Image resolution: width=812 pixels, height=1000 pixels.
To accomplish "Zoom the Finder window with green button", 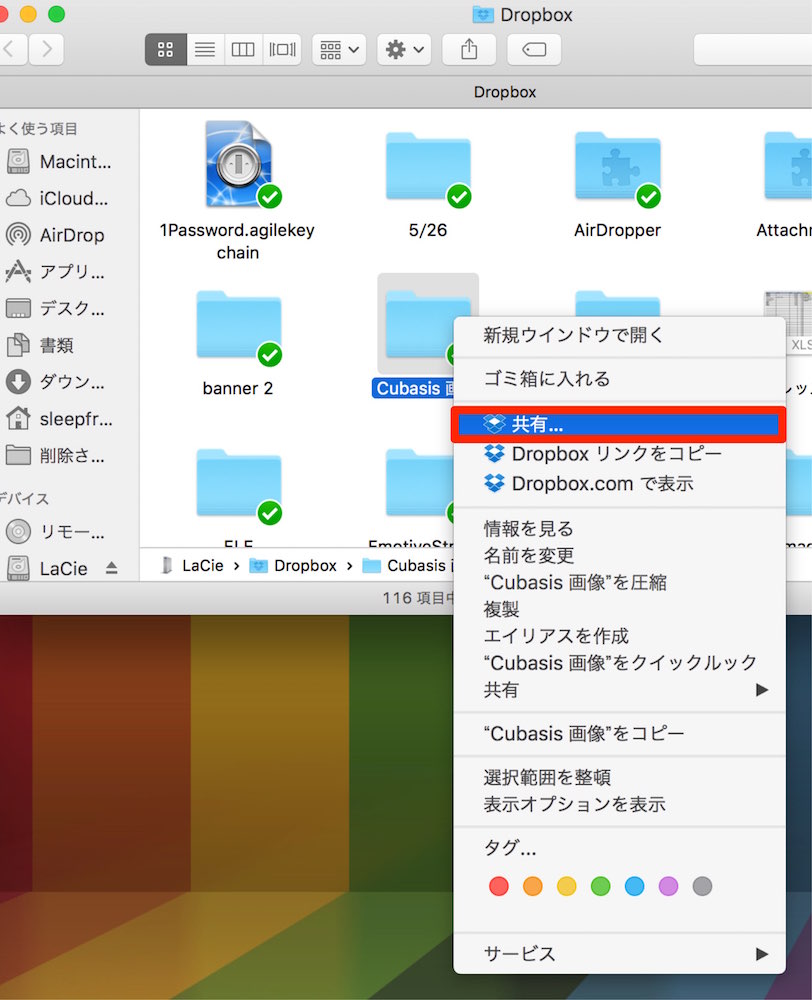I will tap(57, 13).
